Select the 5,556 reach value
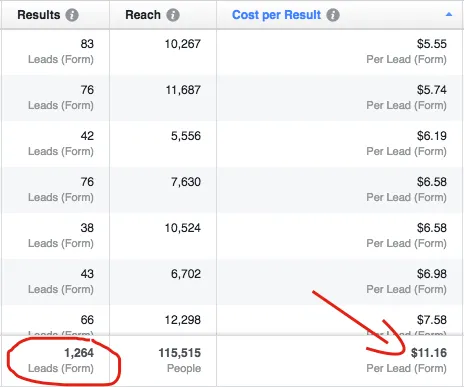Viewport: 464px width, 387px height. (x=186, y=136)
